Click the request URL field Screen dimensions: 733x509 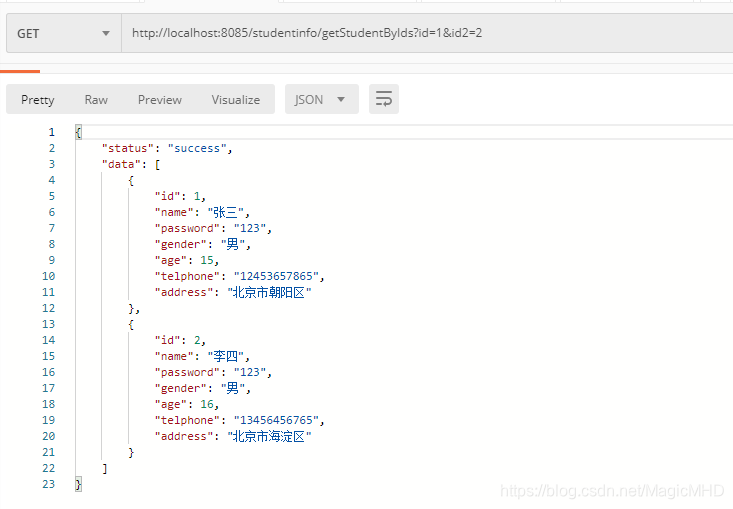point(427,33)
